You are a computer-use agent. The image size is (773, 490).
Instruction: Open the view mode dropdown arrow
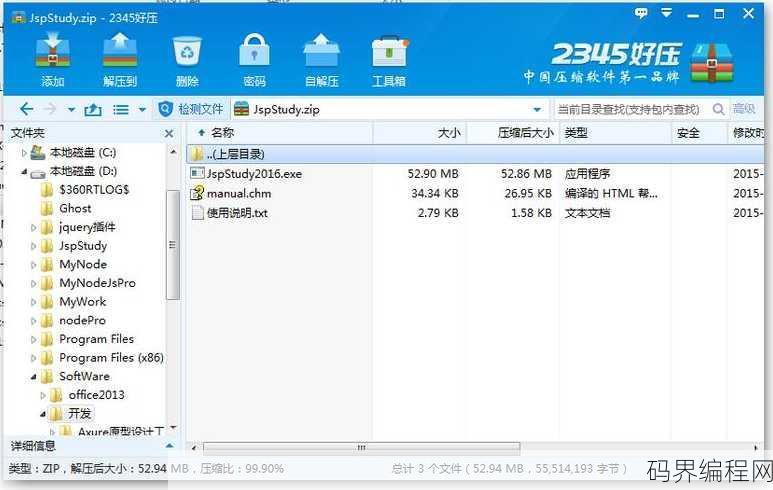142,109
